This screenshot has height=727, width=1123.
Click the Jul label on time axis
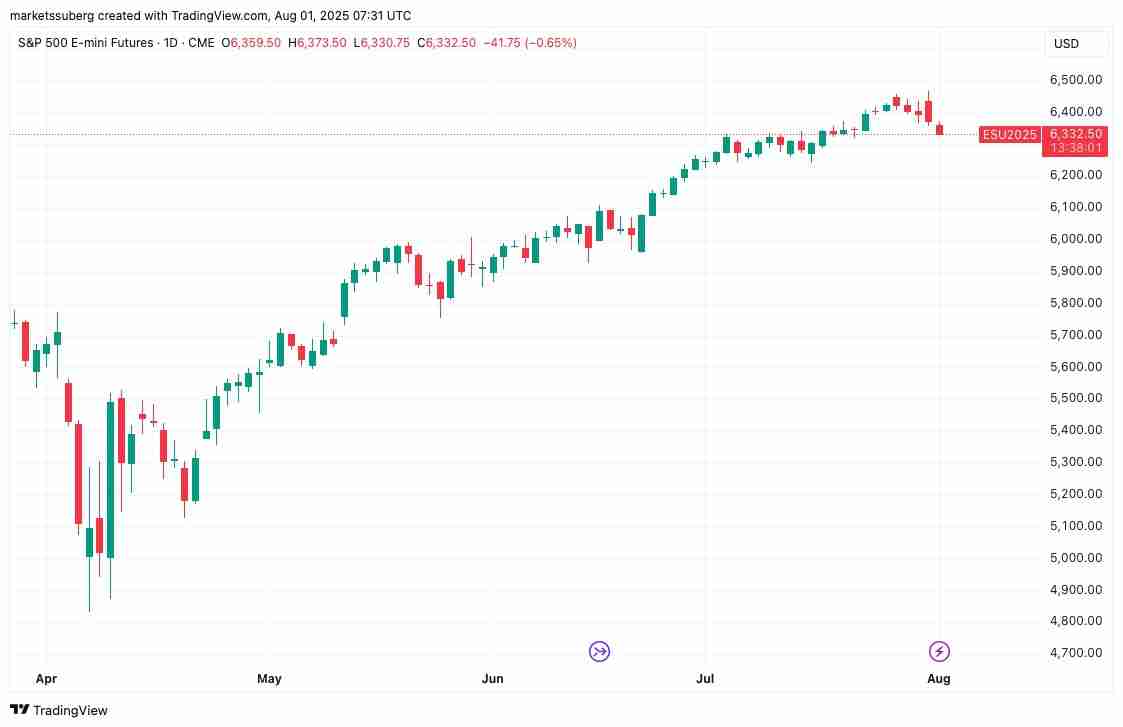pos(705,679)
